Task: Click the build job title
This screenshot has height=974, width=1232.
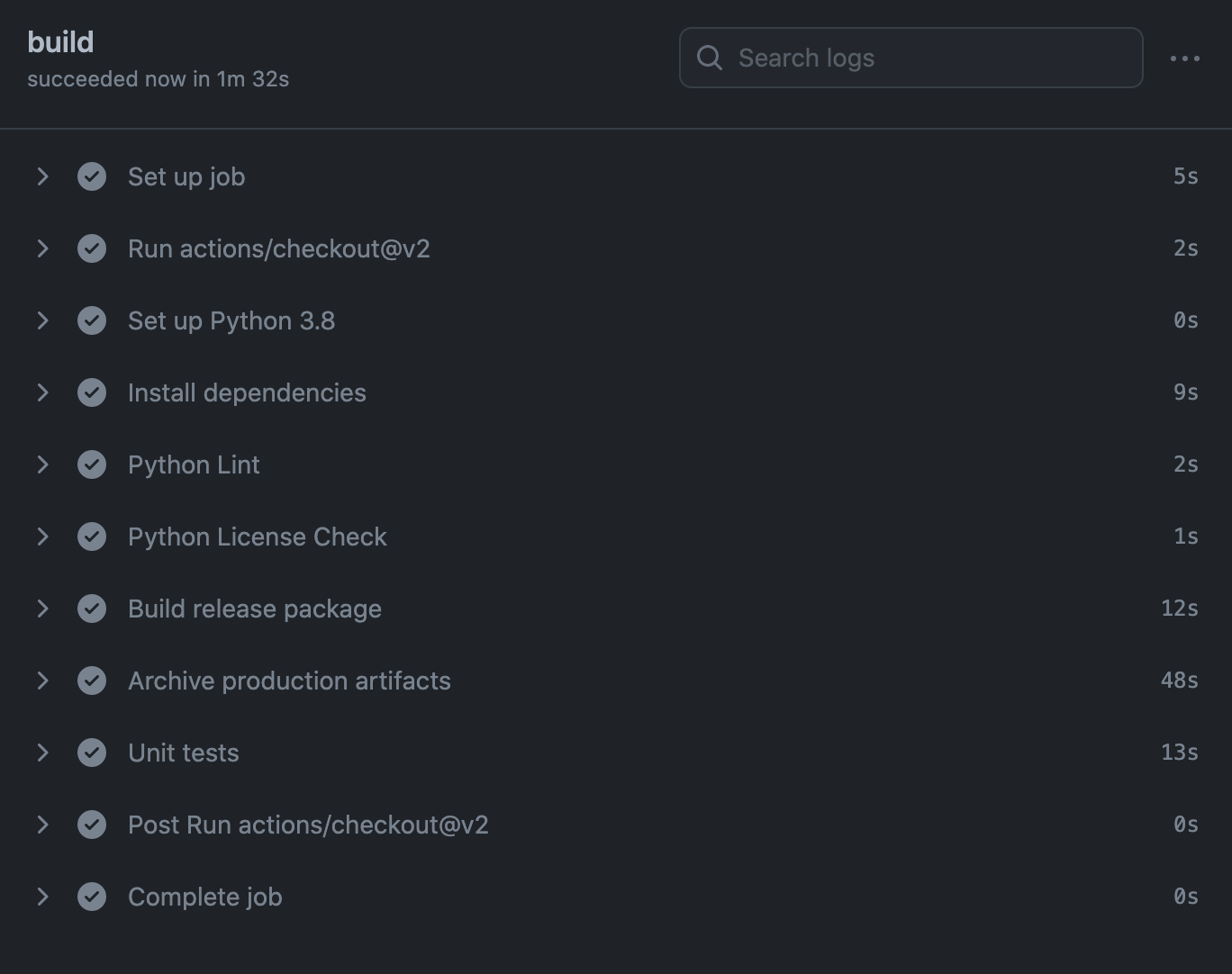Action: (59, 41)
